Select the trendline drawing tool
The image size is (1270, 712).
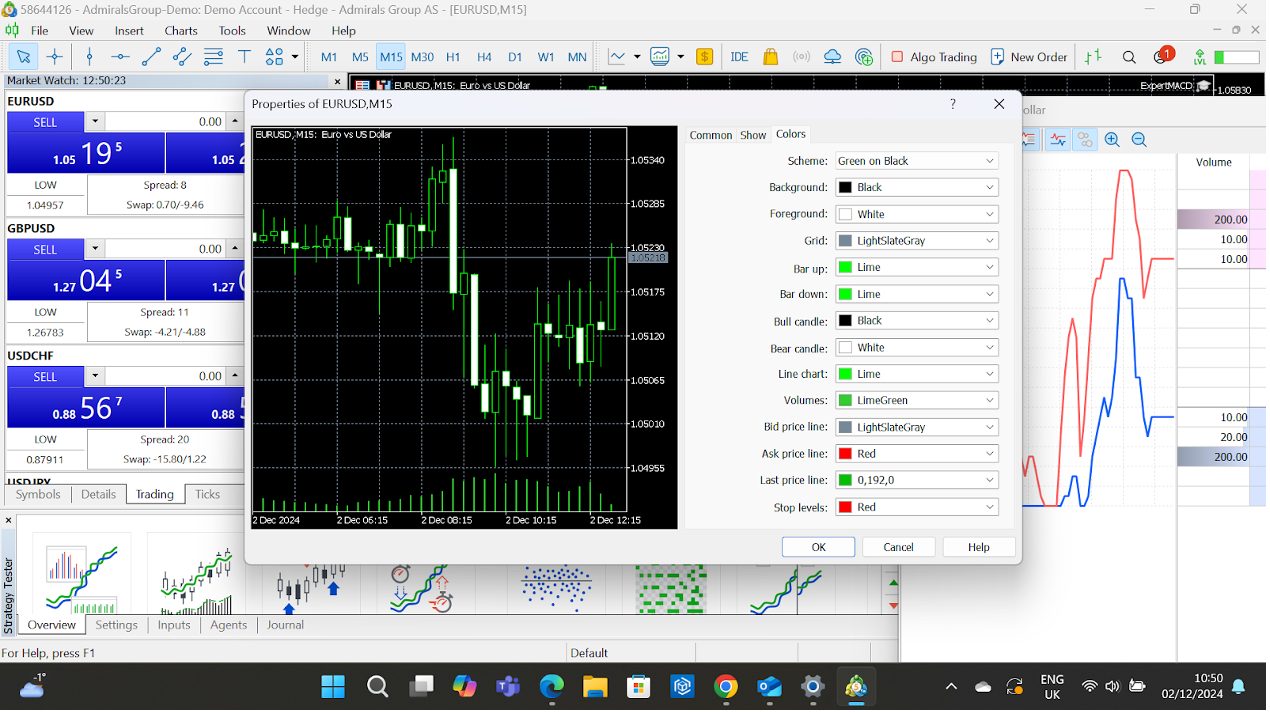[152, 57]
